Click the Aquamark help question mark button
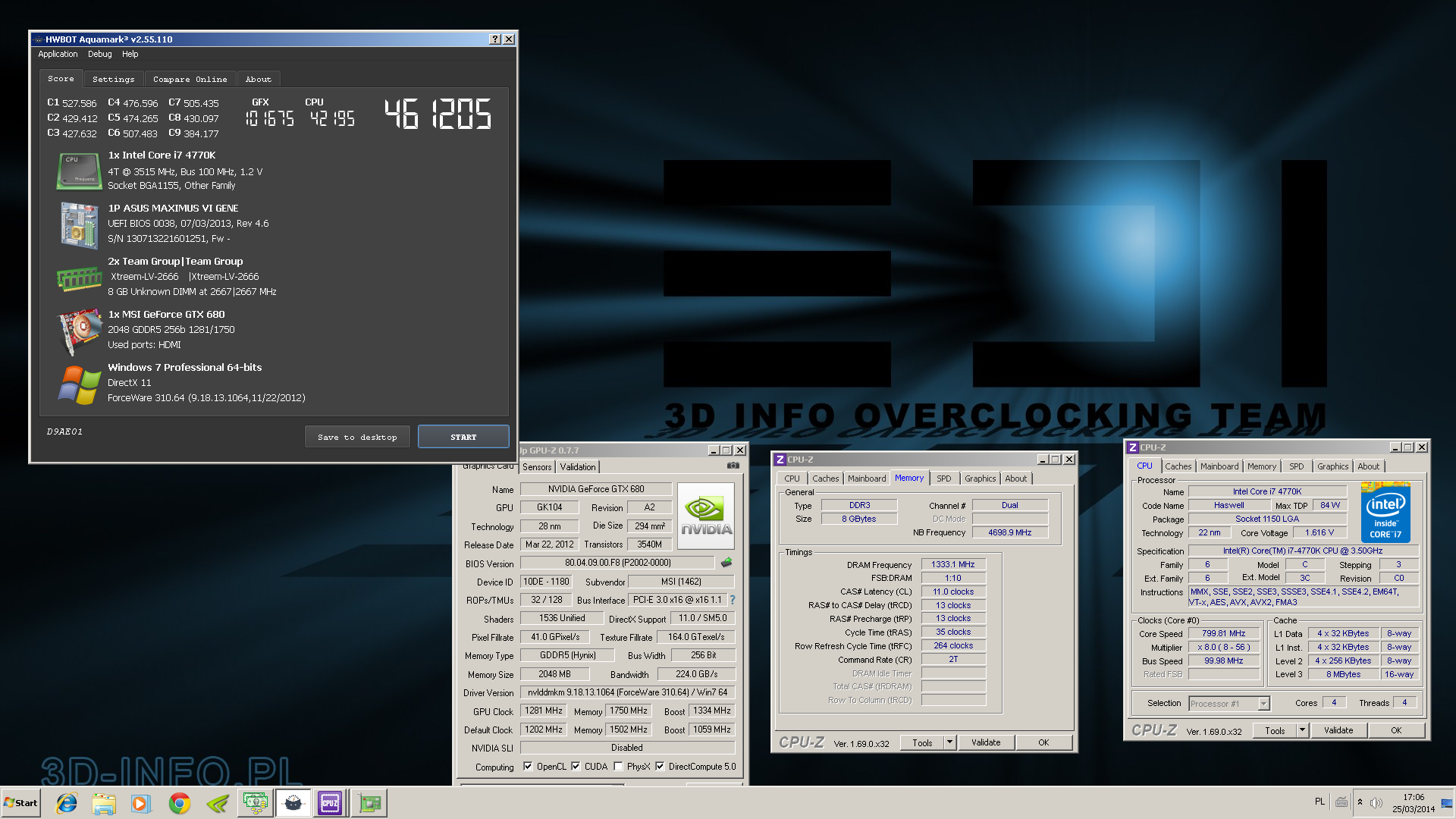 point(495,39)
